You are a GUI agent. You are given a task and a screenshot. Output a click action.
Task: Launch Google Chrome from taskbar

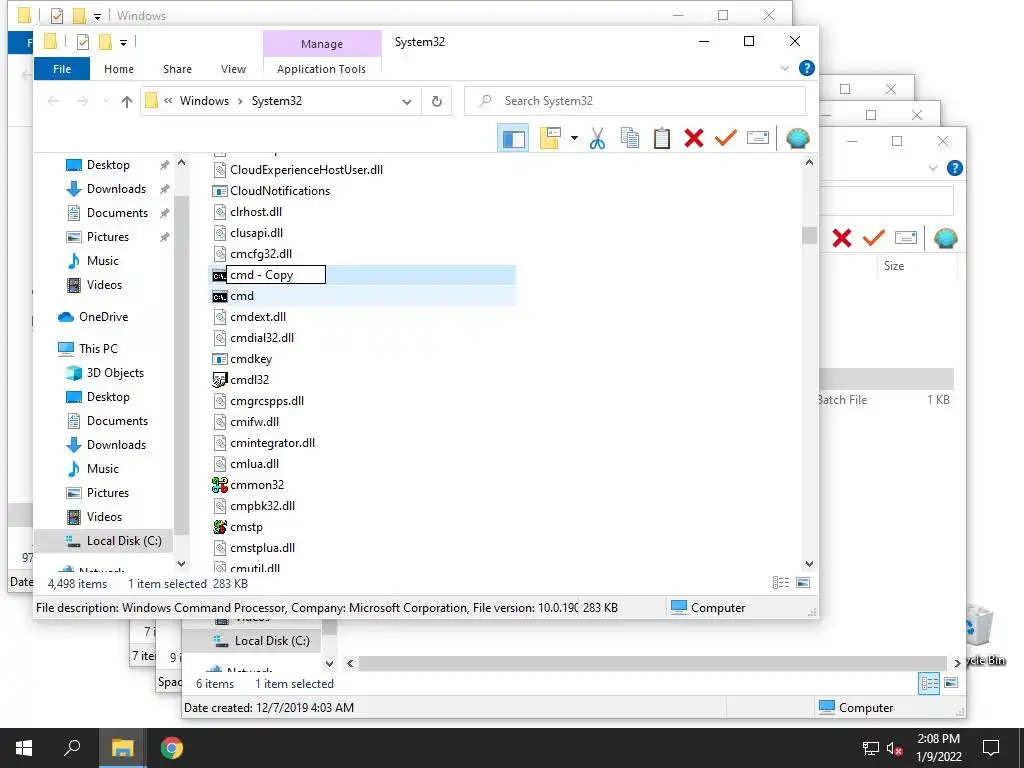tap(172, 748)
